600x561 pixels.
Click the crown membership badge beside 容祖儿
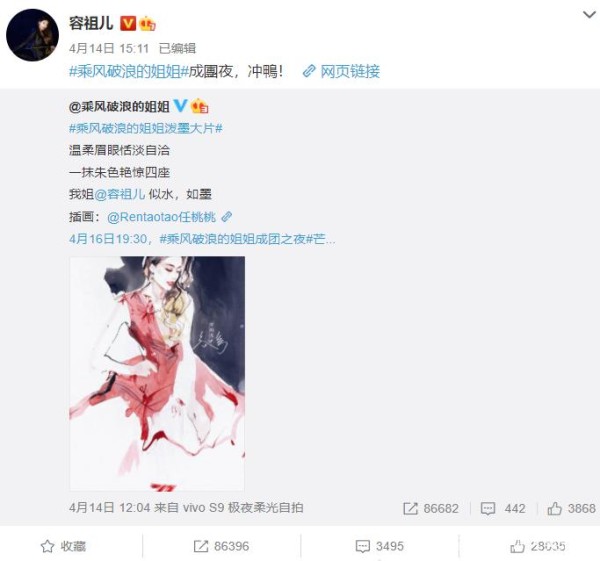pos(147,24)
